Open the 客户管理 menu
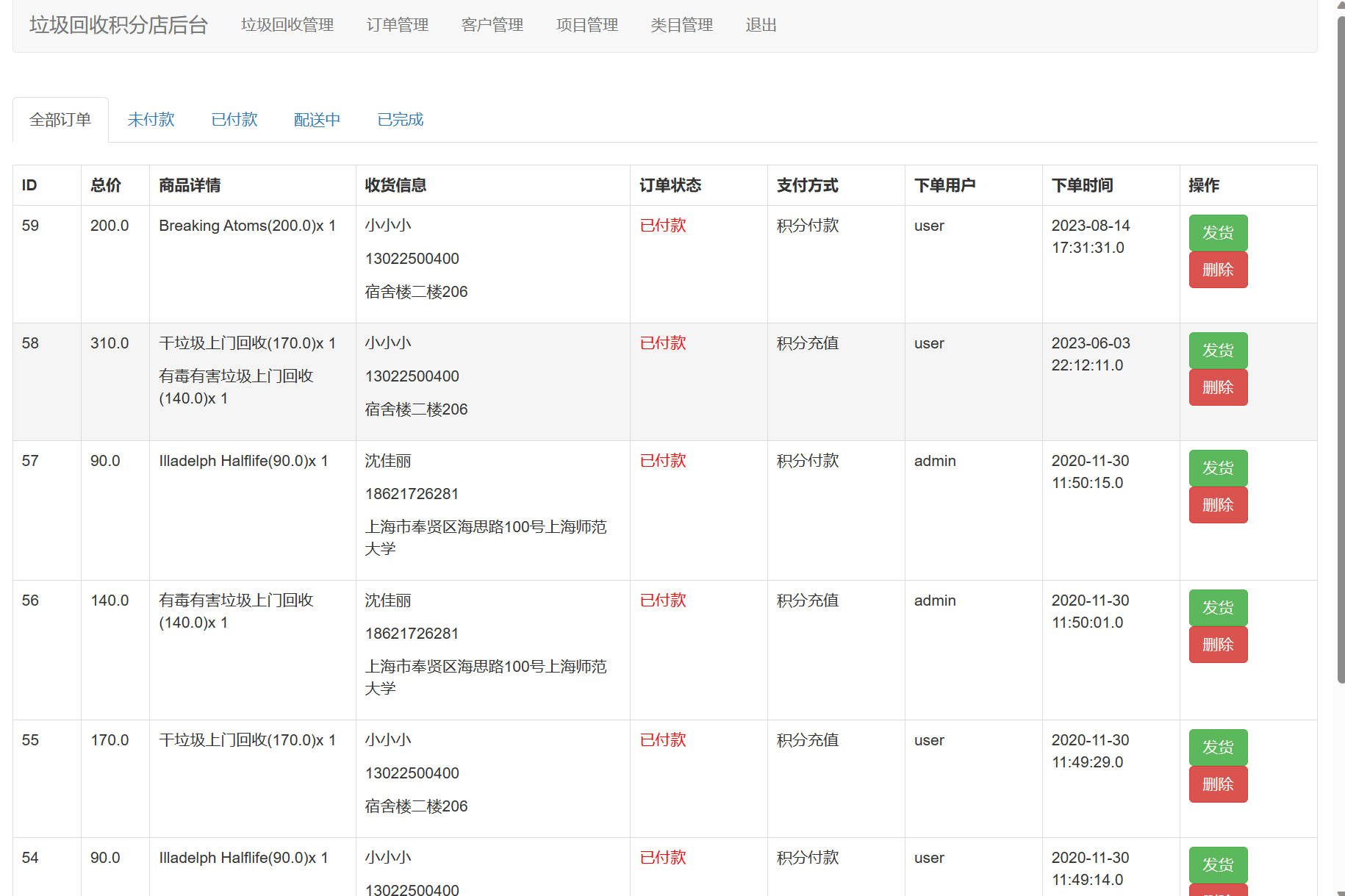1345x896 pixels. point(492,24)
